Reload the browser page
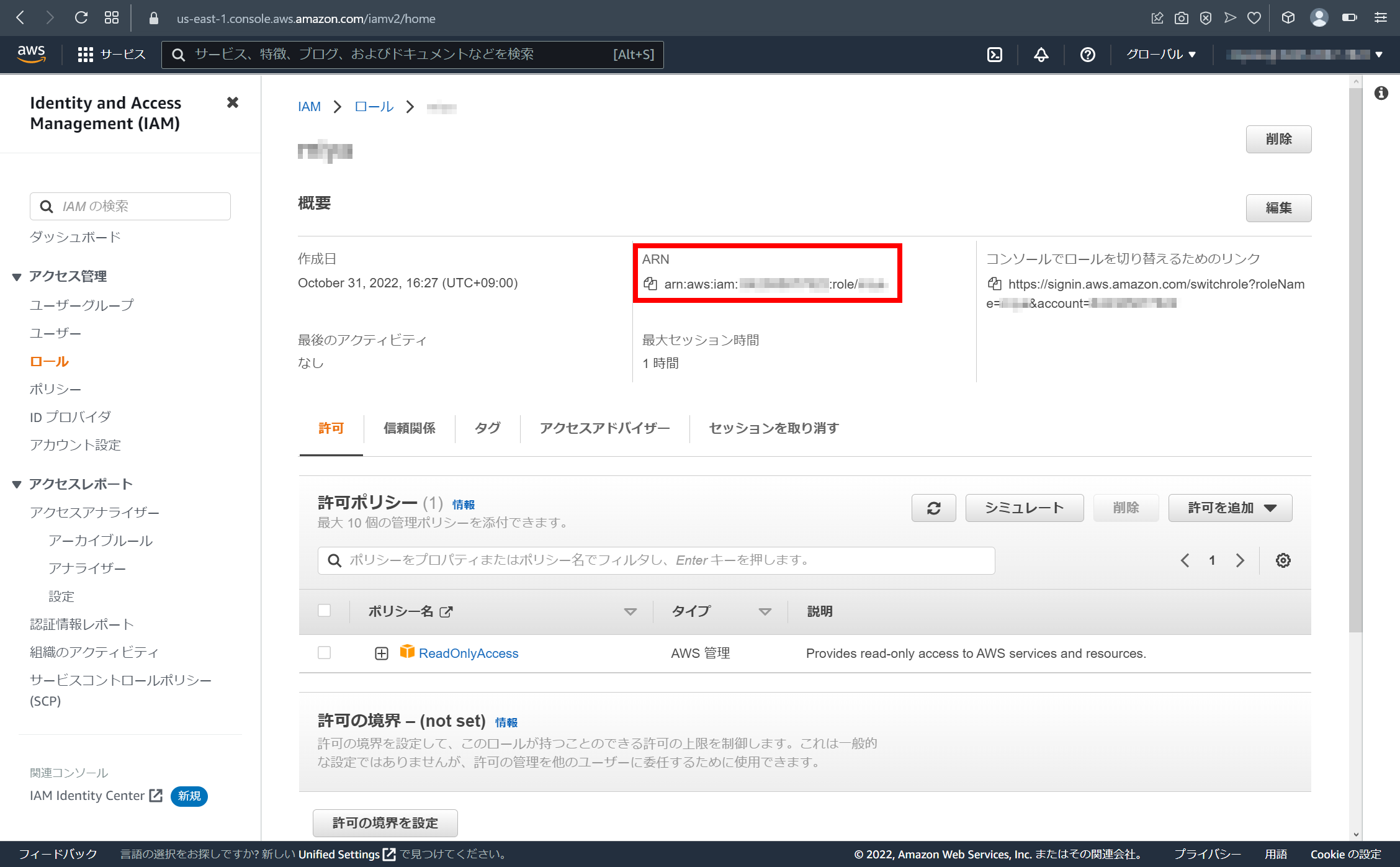The image size is (1400, 867). (x=81, y=18)
